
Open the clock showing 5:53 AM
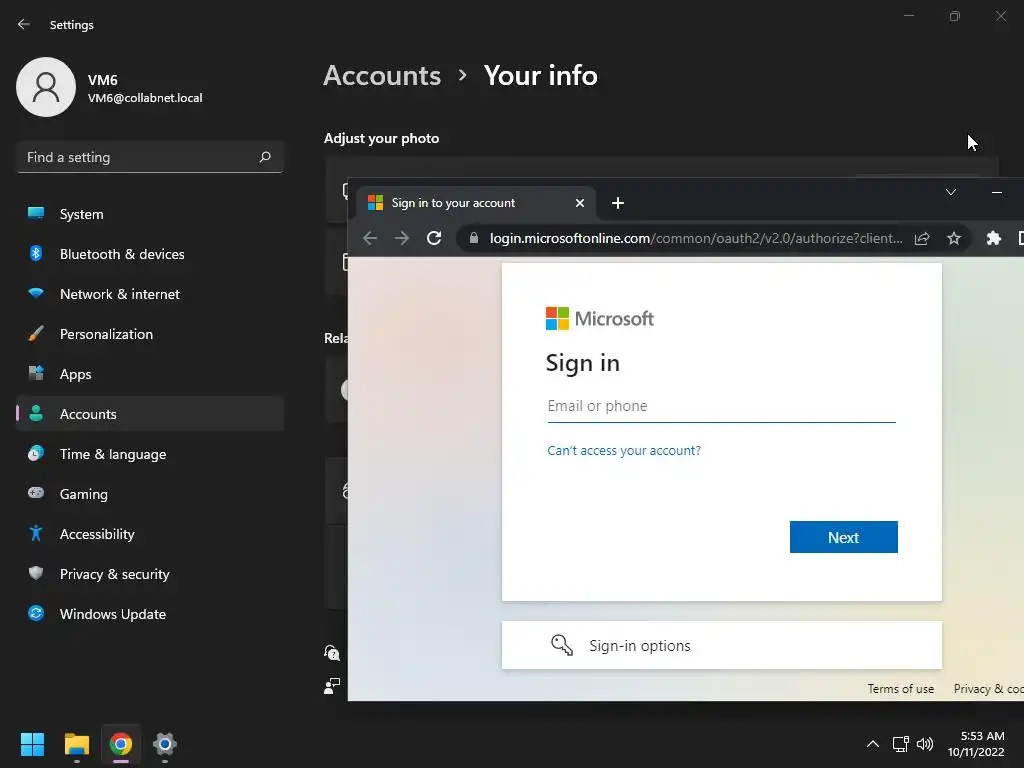click(x=976, y=744)
